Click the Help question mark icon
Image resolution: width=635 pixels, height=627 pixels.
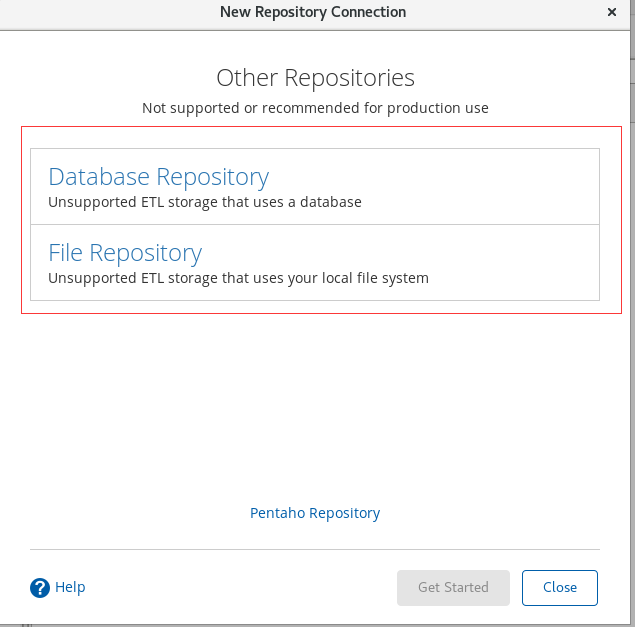point(40,588)
